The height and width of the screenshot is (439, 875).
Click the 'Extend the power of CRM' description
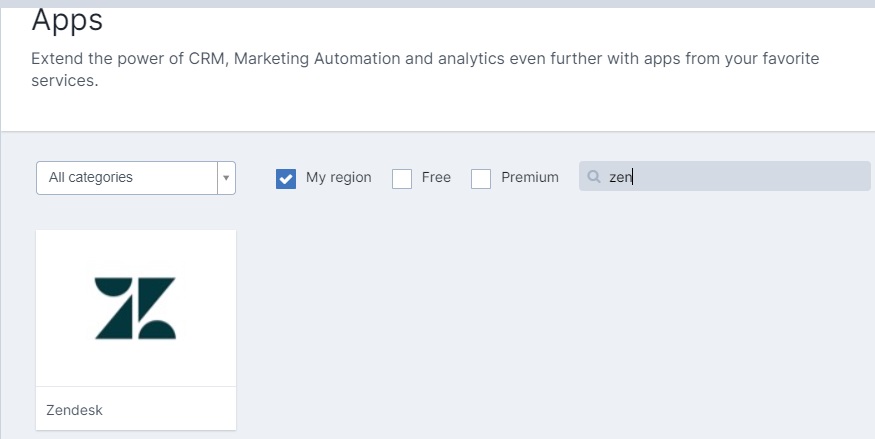coord(425,70)
